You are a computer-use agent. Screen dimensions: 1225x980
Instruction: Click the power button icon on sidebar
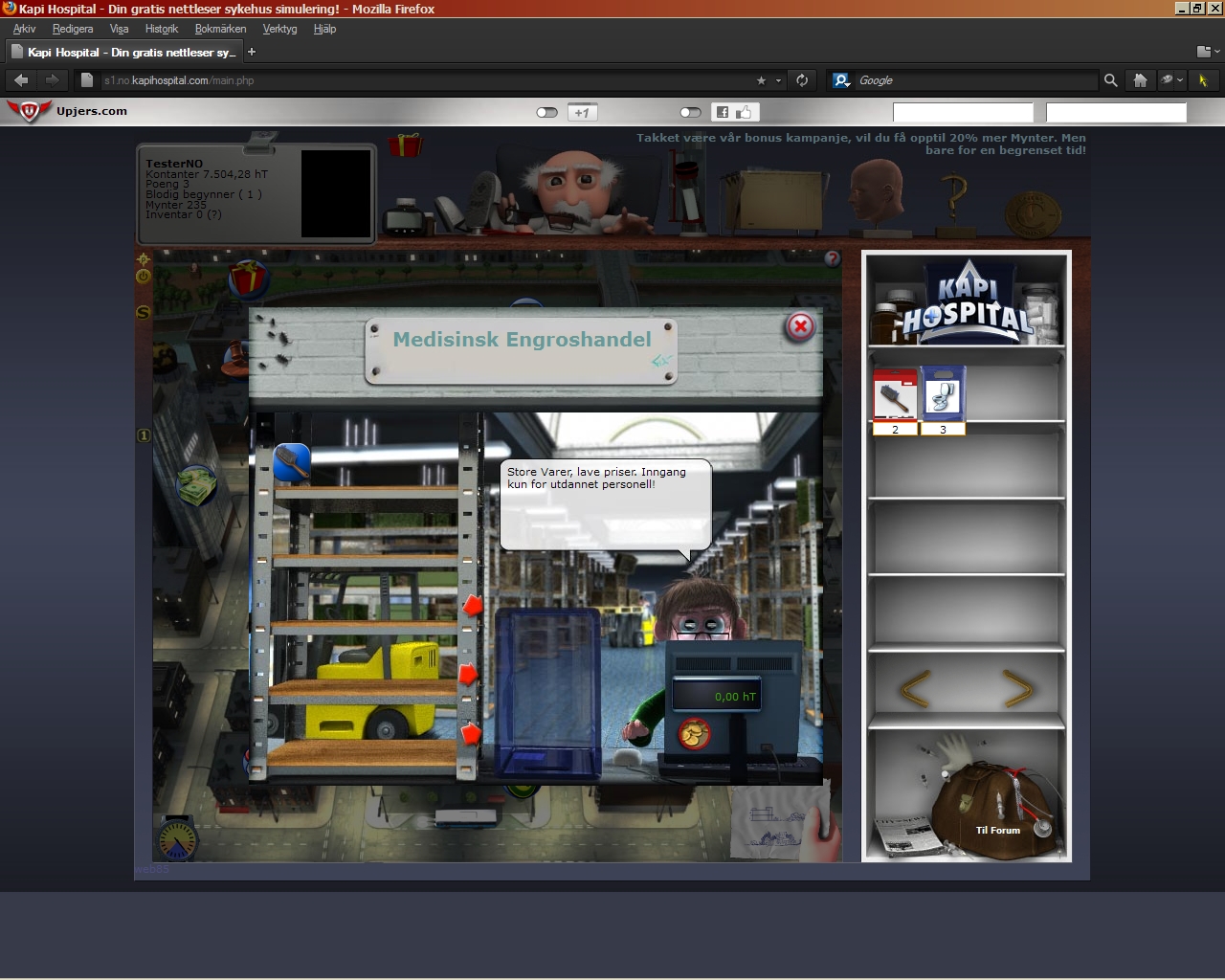144,277
